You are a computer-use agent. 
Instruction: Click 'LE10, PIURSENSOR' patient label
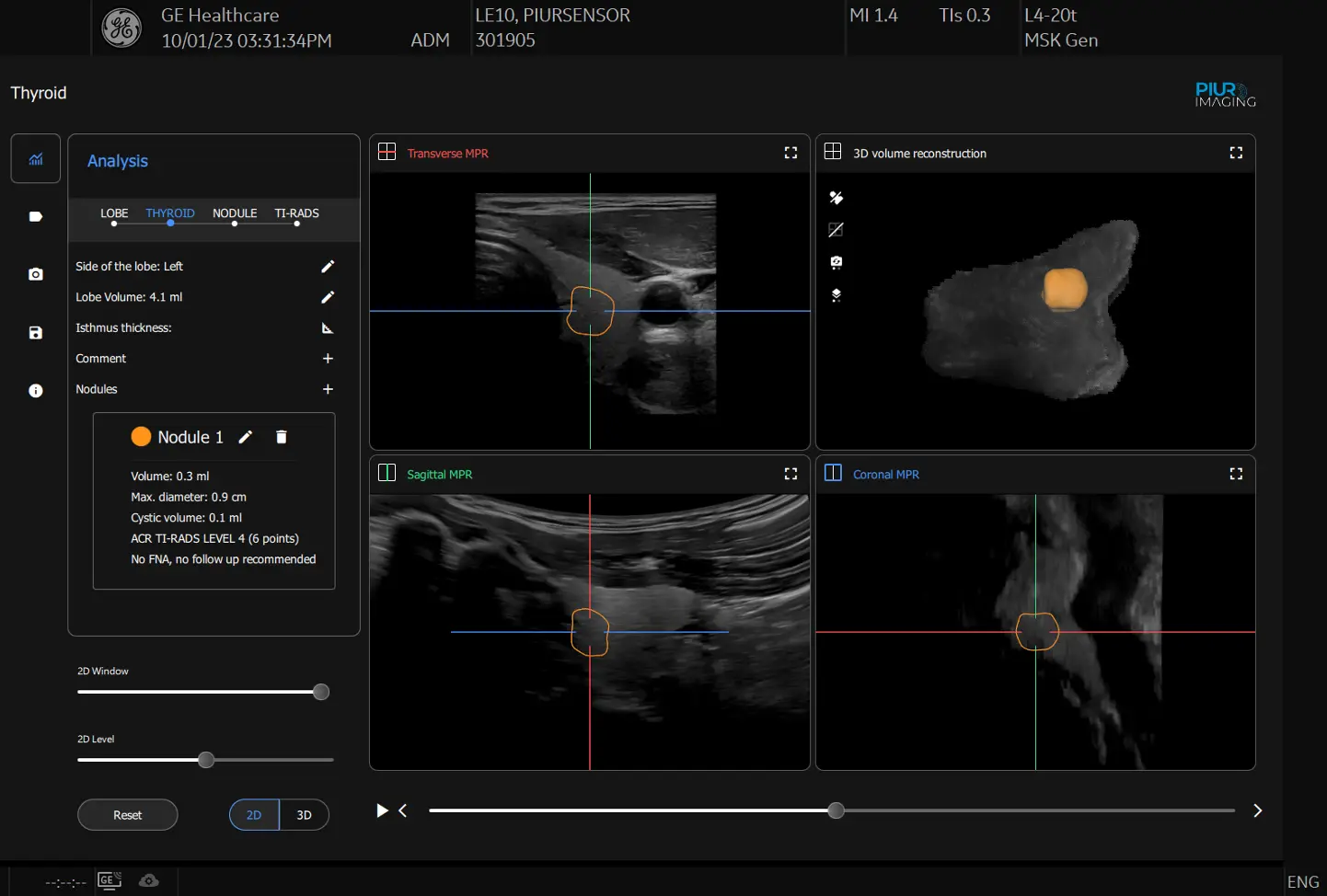(552, 16)
